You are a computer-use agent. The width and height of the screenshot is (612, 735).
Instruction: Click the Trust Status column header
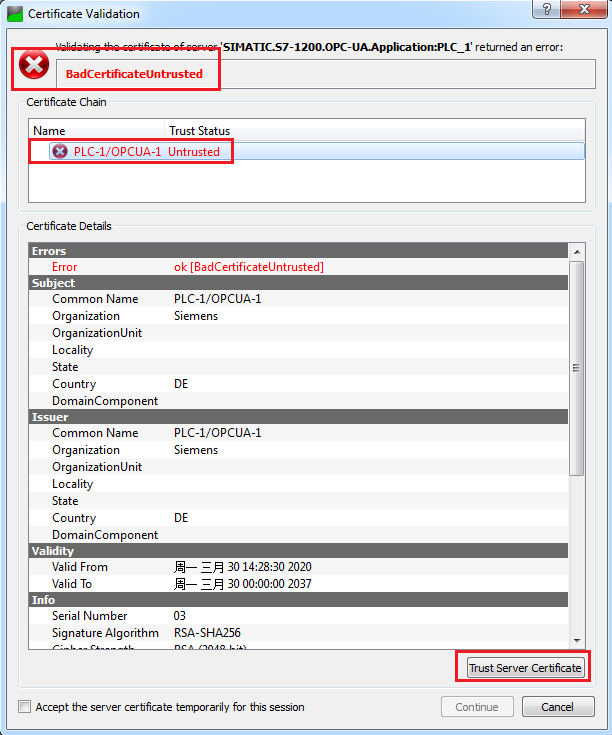[x=199, y=130]
